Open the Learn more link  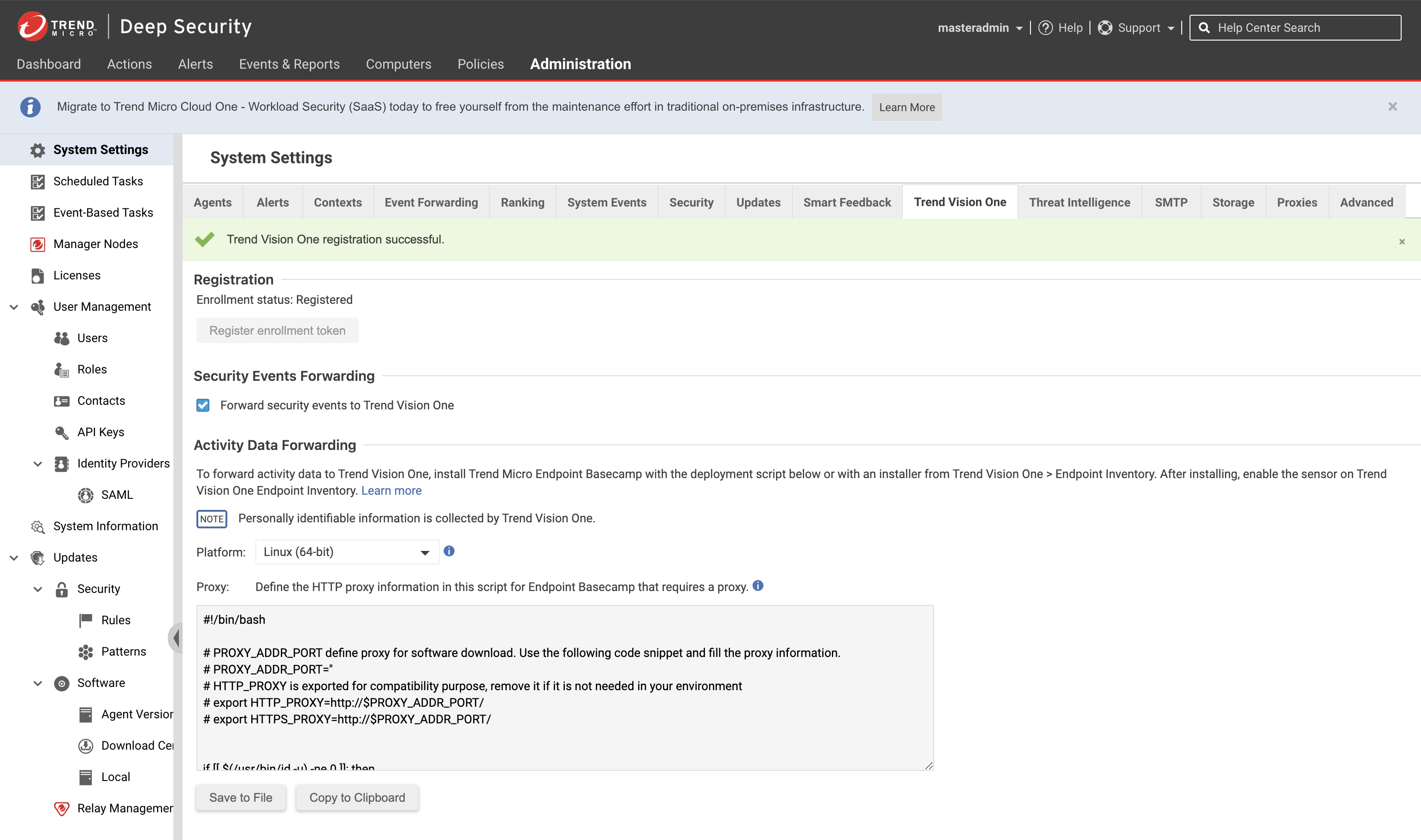click(391, 490)
